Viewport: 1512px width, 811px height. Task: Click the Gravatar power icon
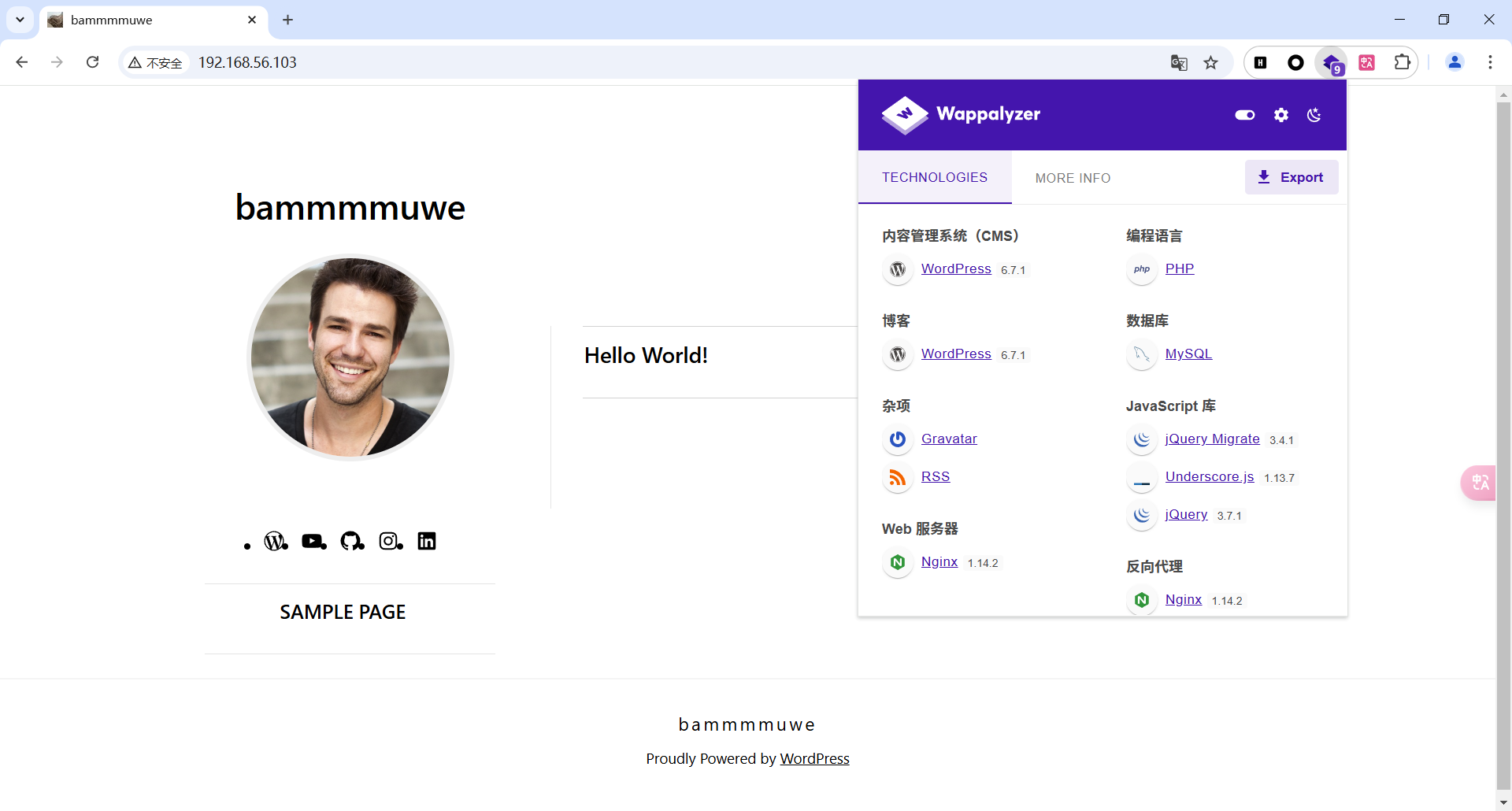898,439
